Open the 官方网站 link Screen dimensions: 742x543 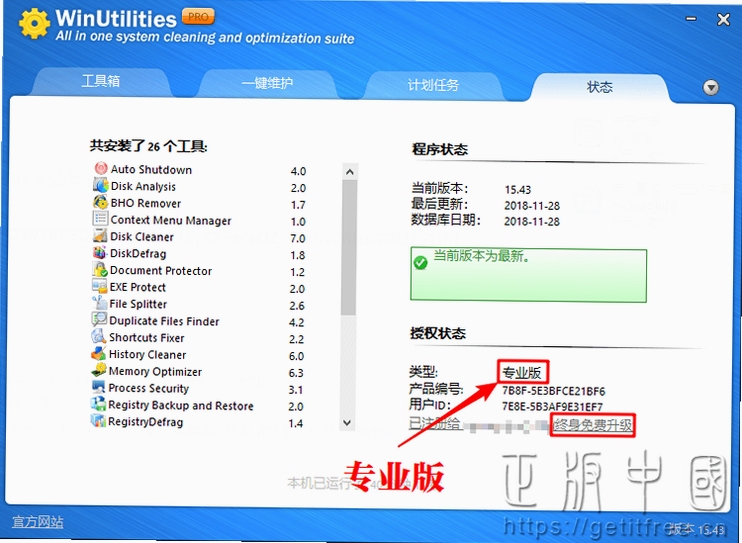[37, 522]
